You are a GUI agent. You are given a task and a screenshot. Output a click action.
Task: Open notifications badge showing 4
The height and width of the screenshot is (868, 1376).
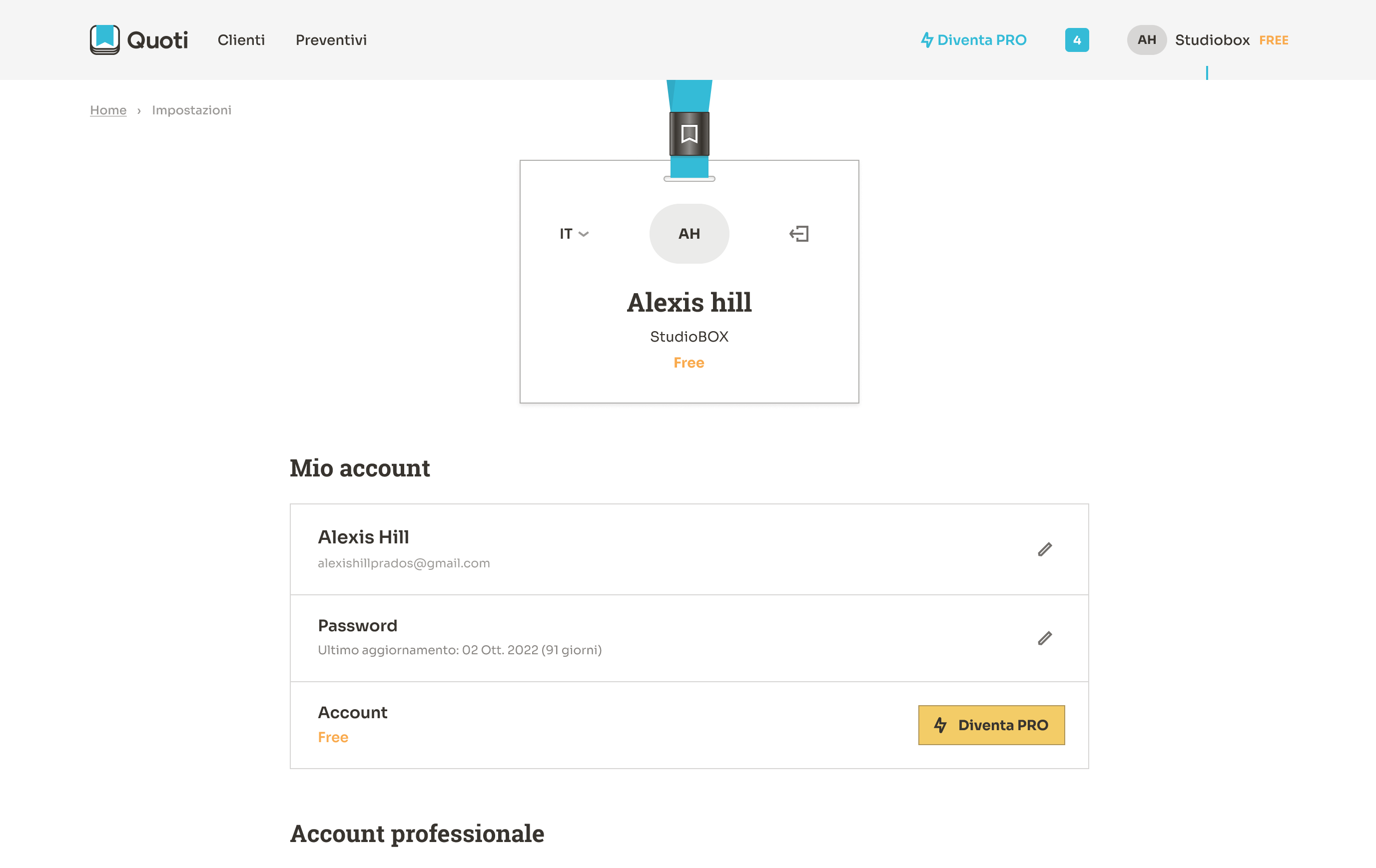click(x=1077, y=40)
